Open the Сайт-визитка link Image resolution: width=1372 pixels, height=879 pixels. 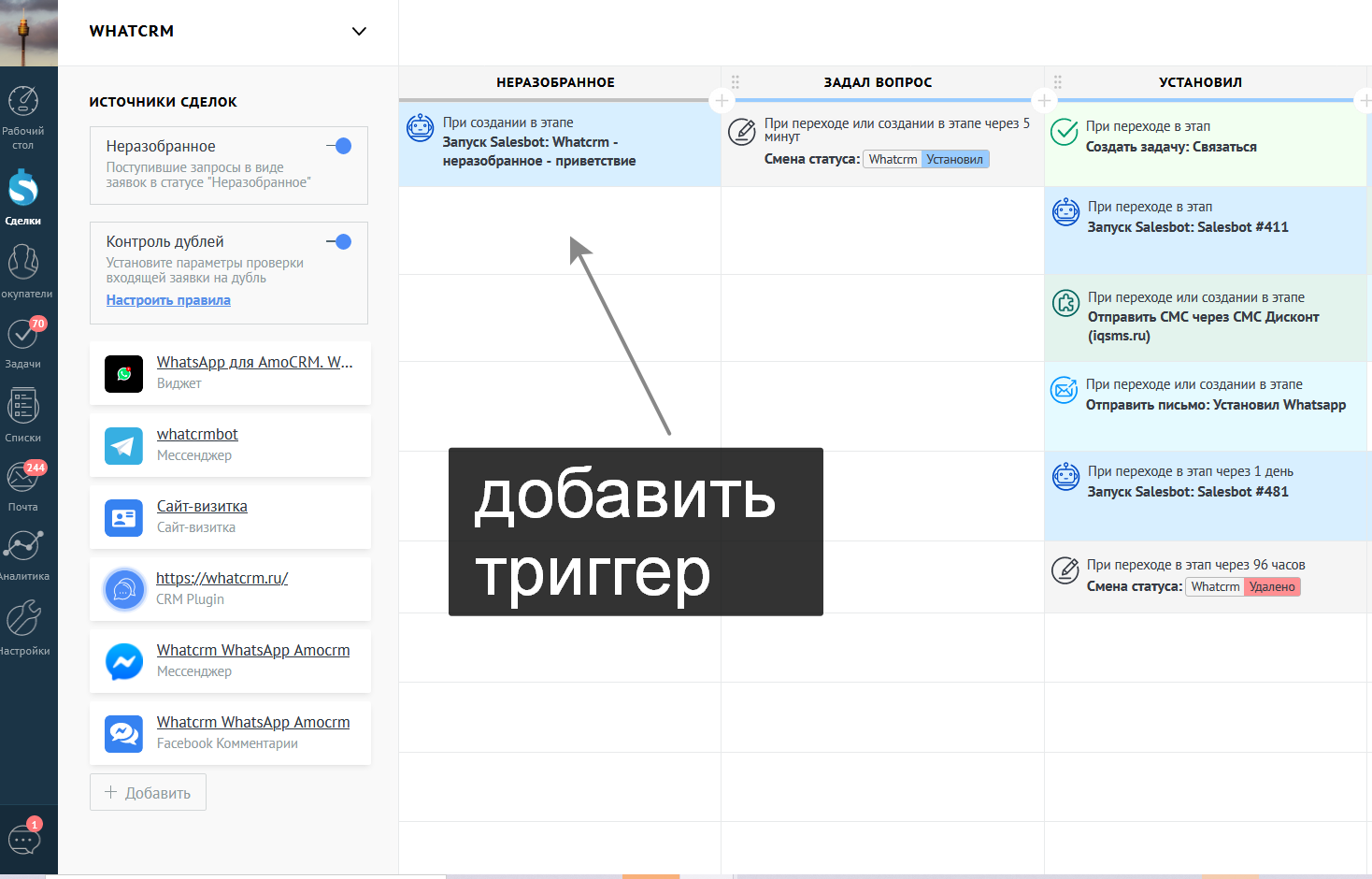click(x=202, y=506)
